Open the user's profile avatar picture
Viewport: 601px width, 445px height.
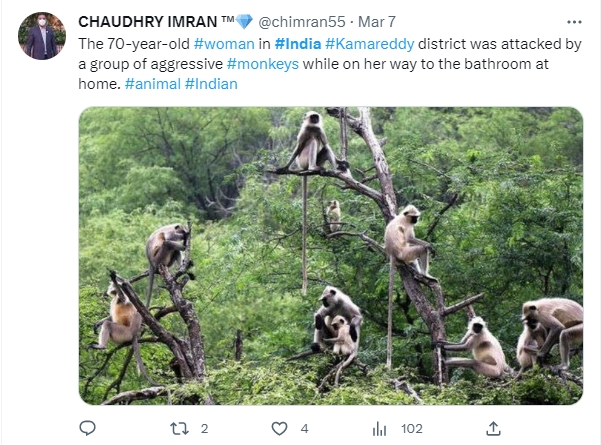(42, 36)
